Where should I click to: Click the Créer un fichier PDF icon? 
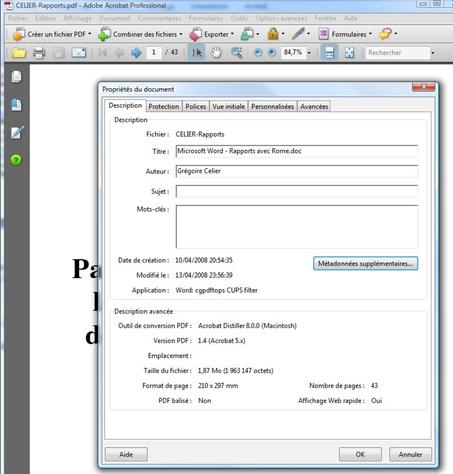tap(18, 34)
